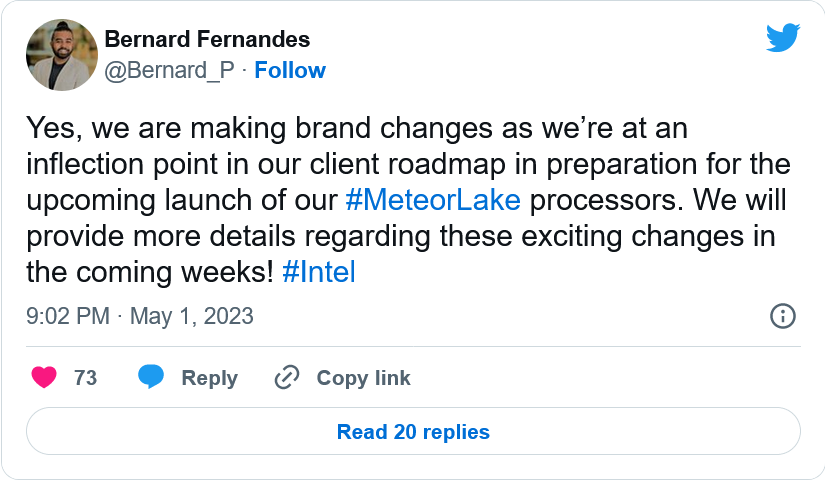This screenshot has width=825, height=480.
Task: Click the phrase 'inflection point' in the tweet
Action: (x=109, y=164)
